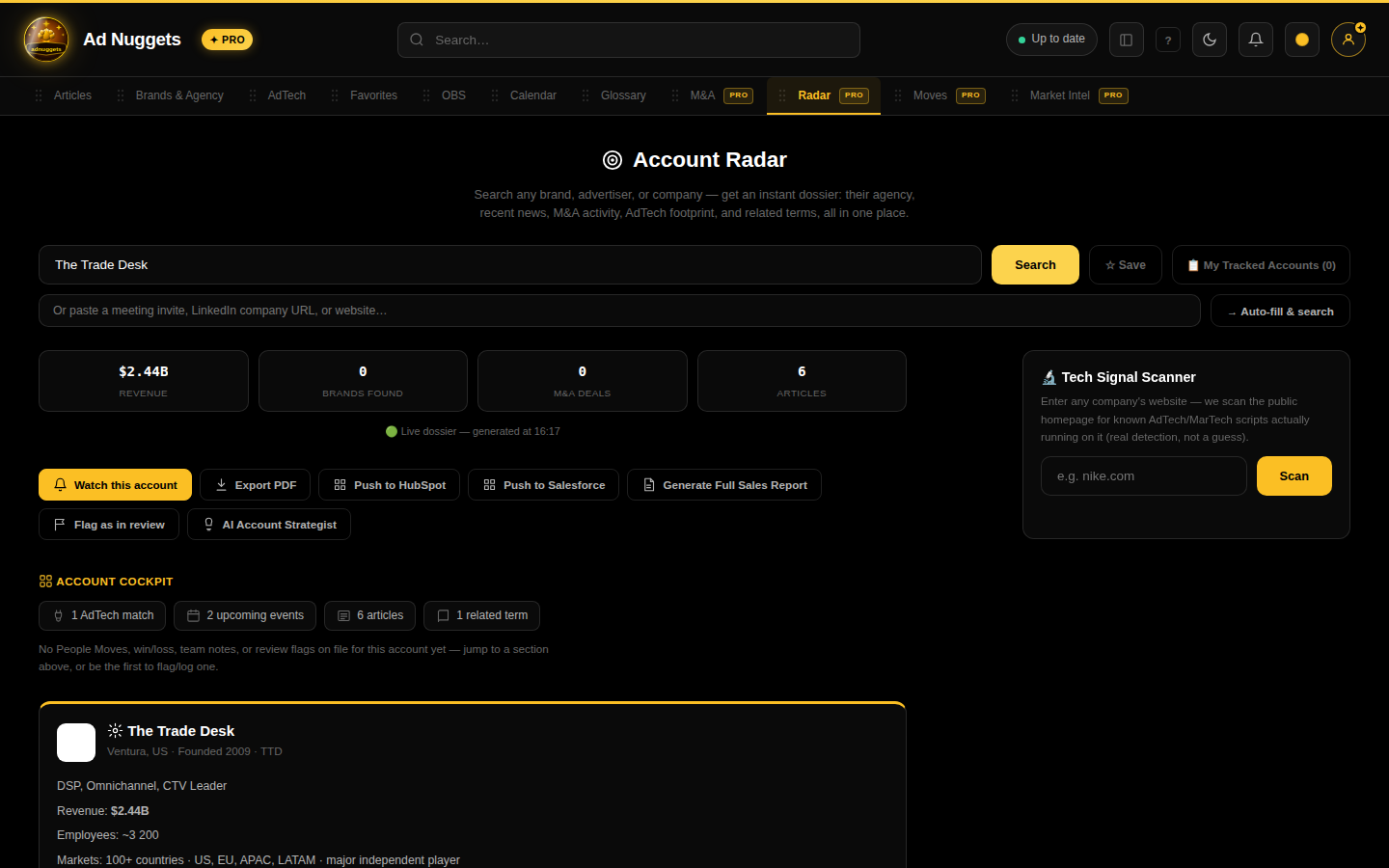The width and height of the screenshot is (1389, 868).
Task: Push account to Salesforce
Action: coord(544,485)
